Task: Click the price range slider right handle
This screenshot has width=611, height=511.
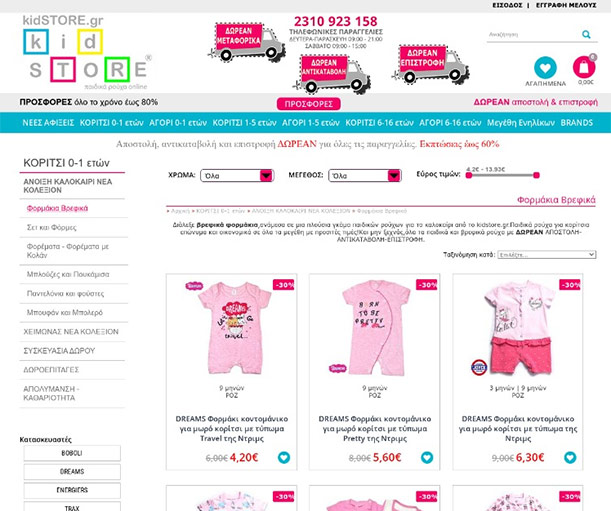Action: [537, 175]
